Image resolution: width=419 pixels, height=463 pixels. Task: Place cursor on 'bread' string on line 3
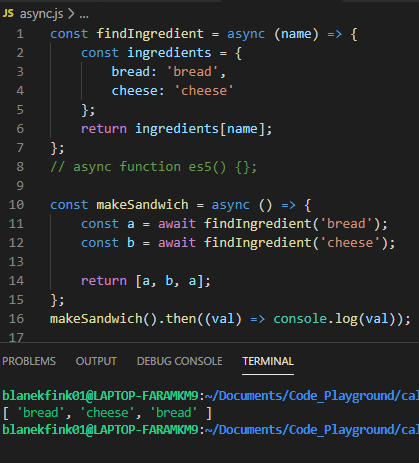click(x=192, y=72)
